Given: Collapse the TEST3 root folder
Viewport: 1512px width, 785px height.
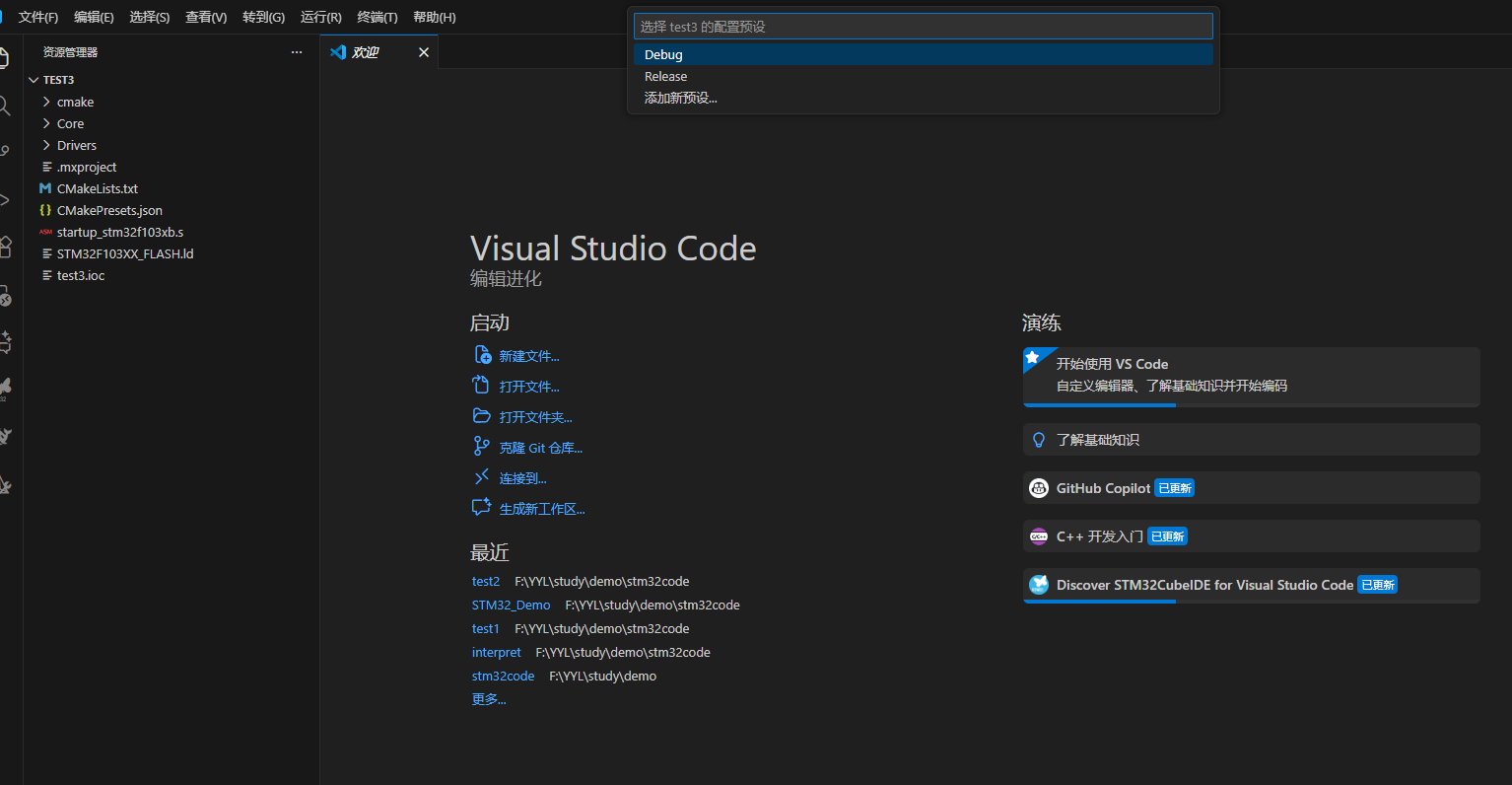Looking at the screenshot, I should [172, 80].
